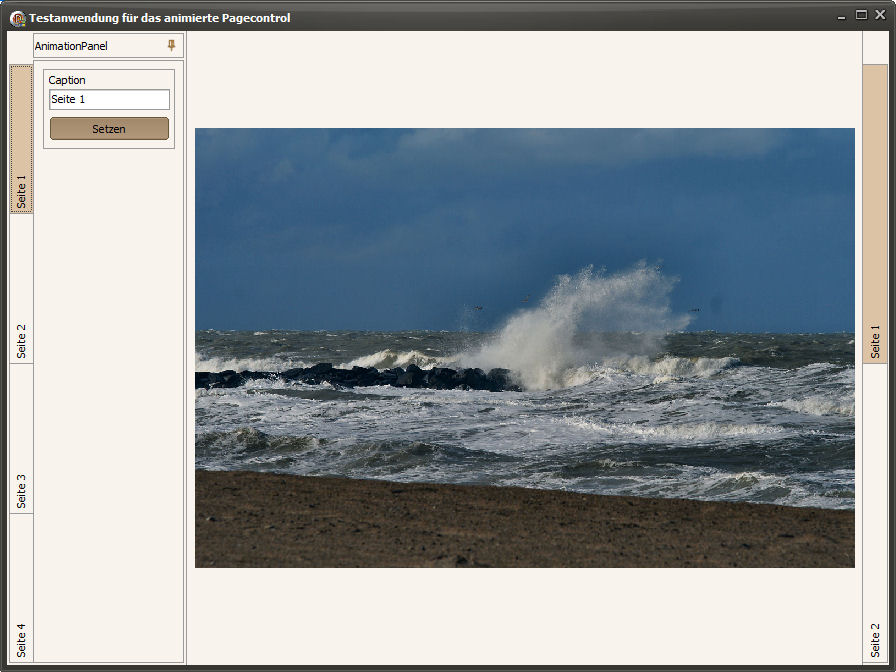Image resolution: width=896 pixels, height=672 pixels.
Task: Switch to left 'Seite 2' tab
Action: point(21,290)
